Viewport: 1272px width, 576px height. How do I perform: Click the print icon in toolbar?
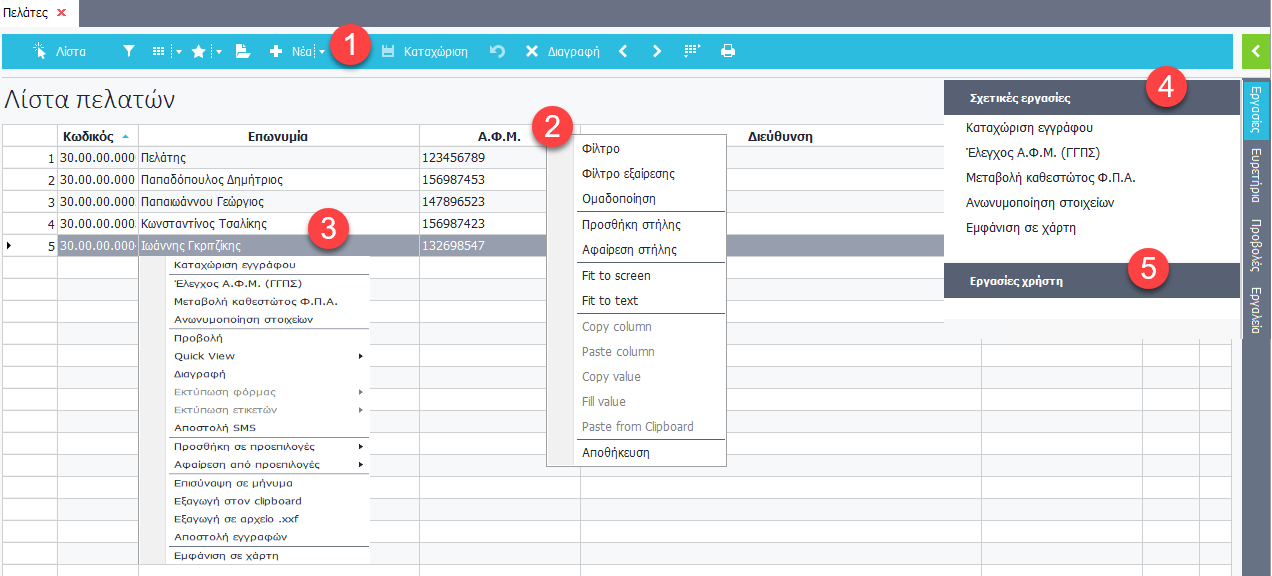click(x=728, y=51)
